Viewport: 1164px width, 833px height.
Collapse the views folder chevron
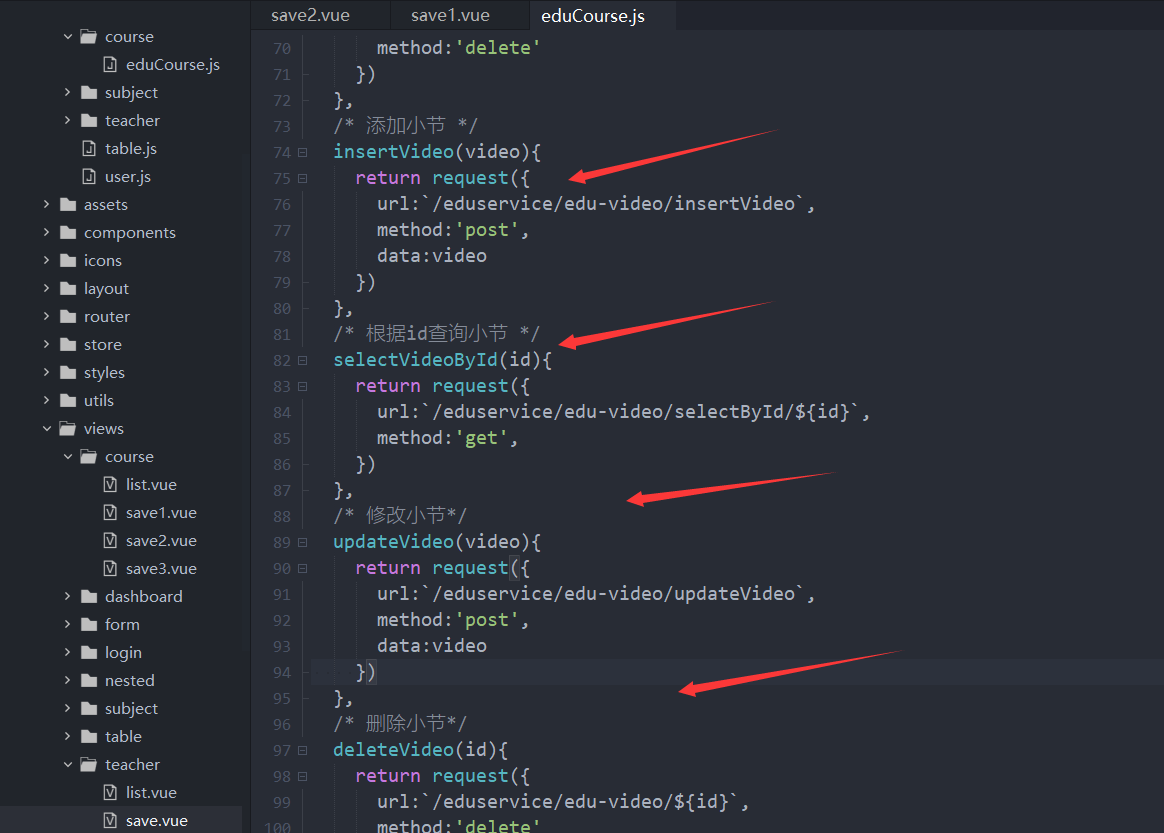(x=47, y=428)
